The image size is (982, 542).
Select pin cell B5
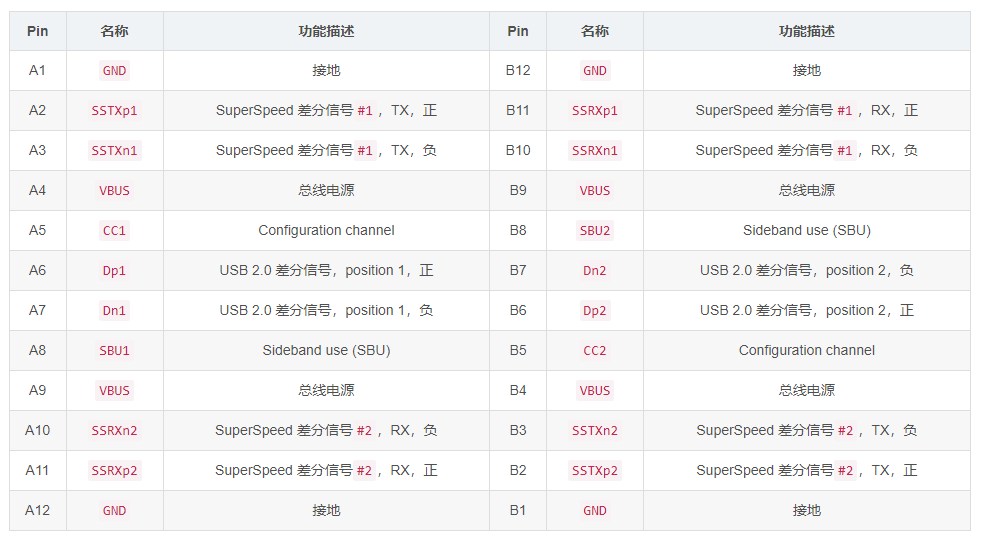(x=517, y=350)
